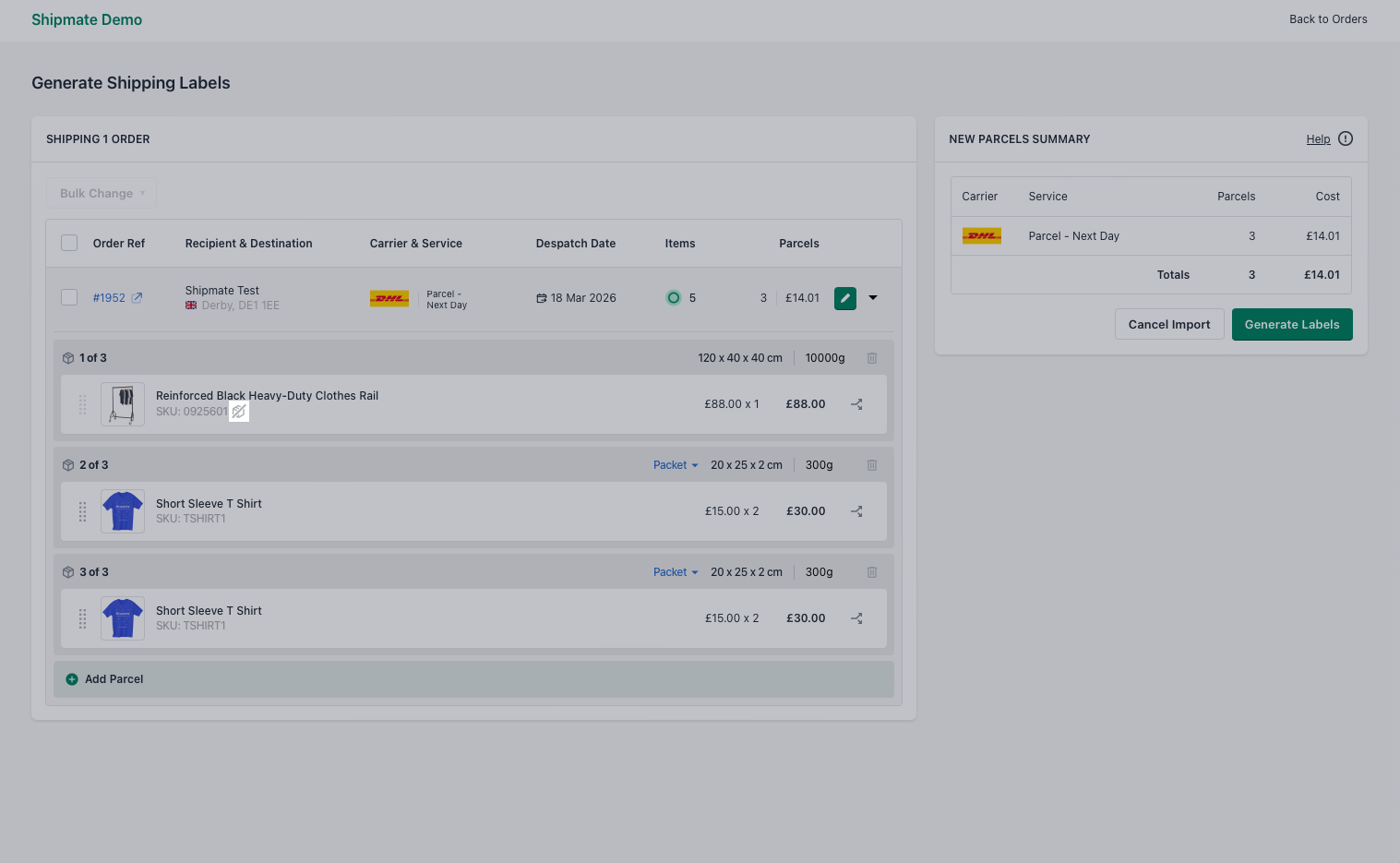Click the Help info icon in New Parcels Summary
This screenshot has height=863, width=1400.
click(x=1345, y=138)
